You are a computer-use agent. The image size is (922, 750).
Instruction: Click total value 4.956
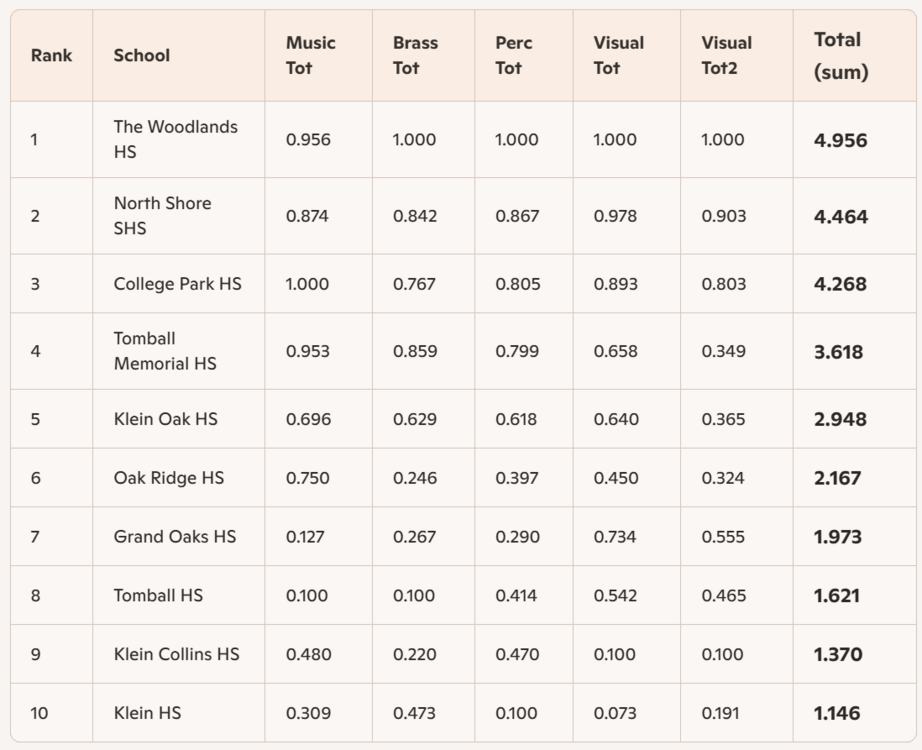[841, 141]
